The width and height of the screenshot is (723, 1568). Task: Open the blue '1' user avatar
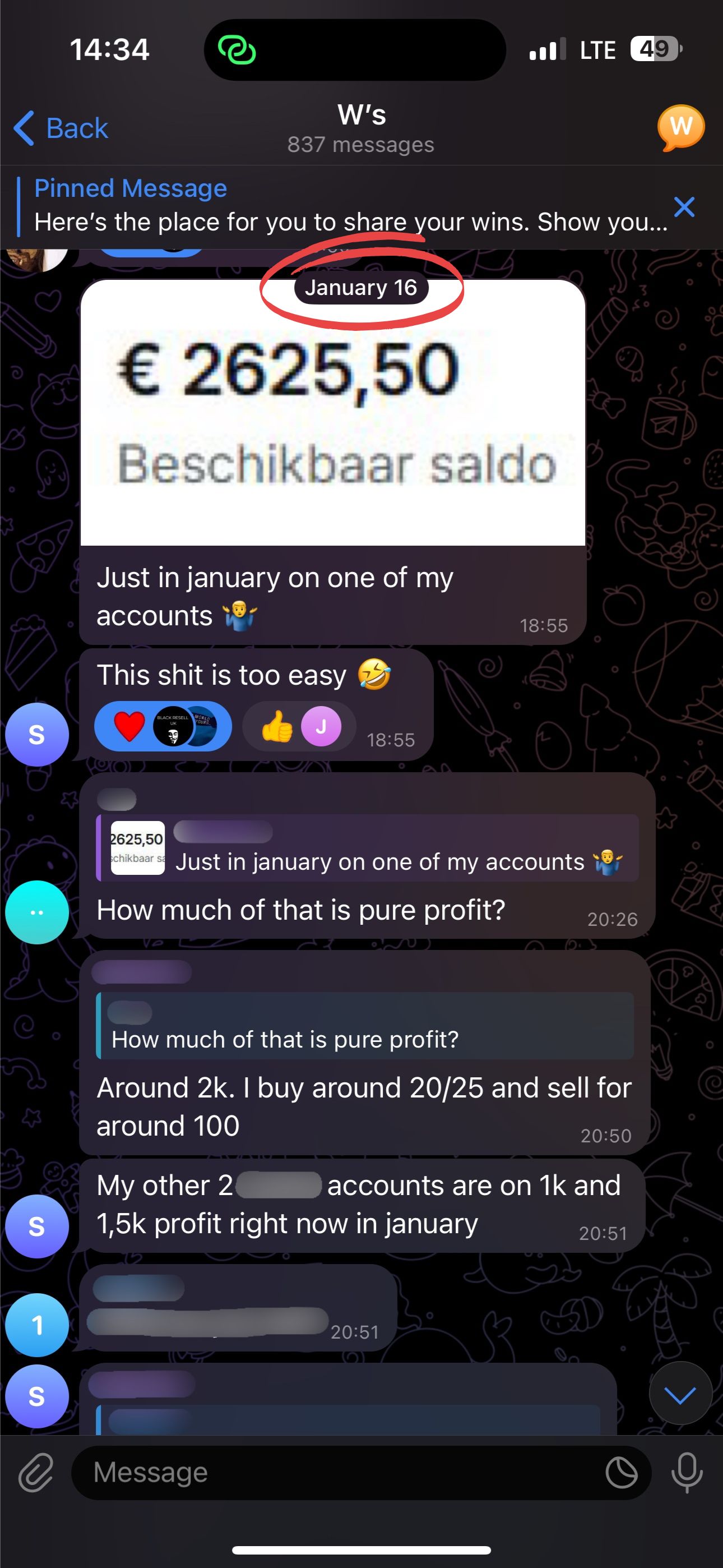pyautogui.click(x=37, y=1325)
